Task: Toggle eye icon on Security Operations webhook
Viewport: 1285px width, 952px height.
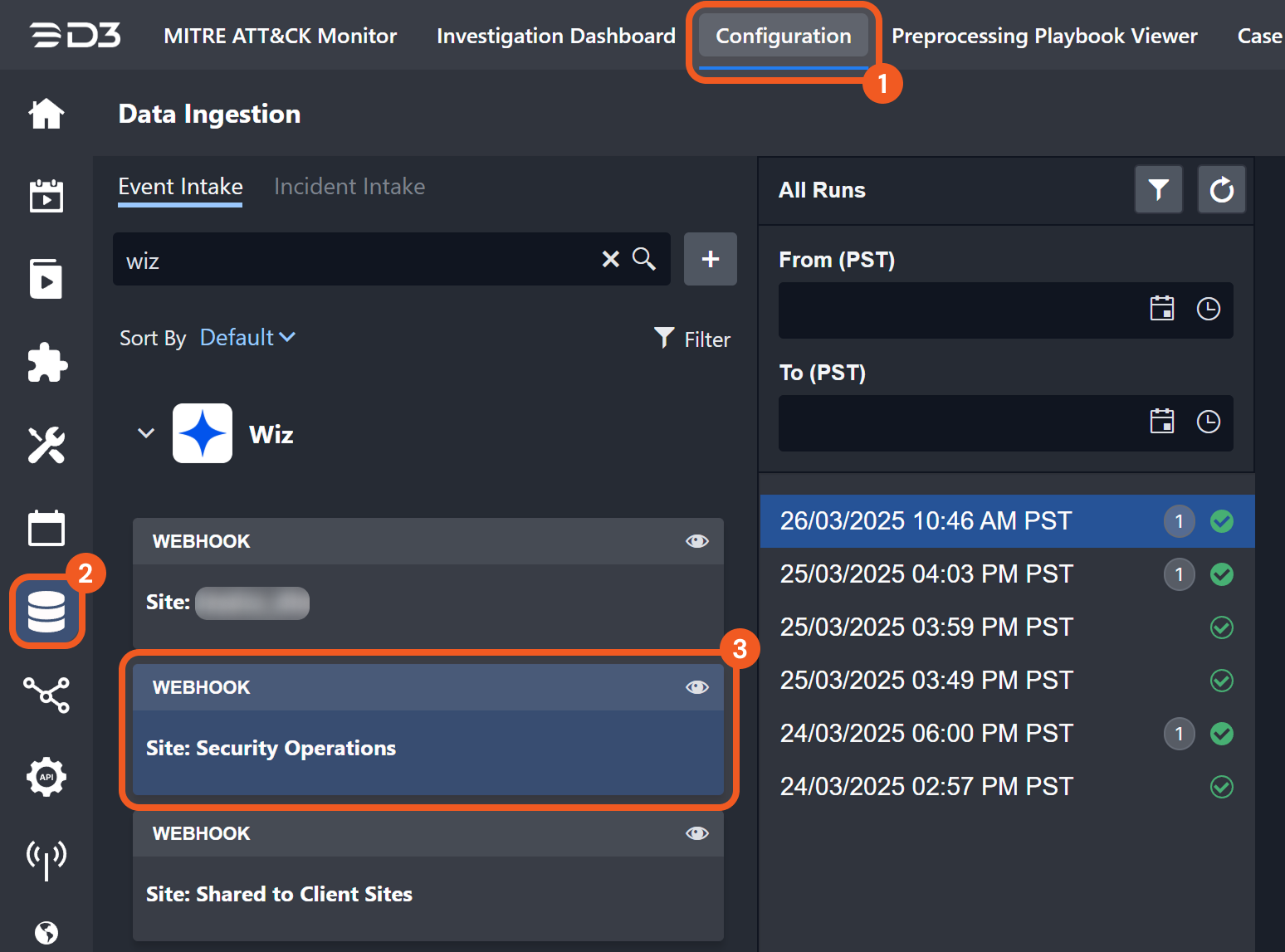Action: click(696, 687)
